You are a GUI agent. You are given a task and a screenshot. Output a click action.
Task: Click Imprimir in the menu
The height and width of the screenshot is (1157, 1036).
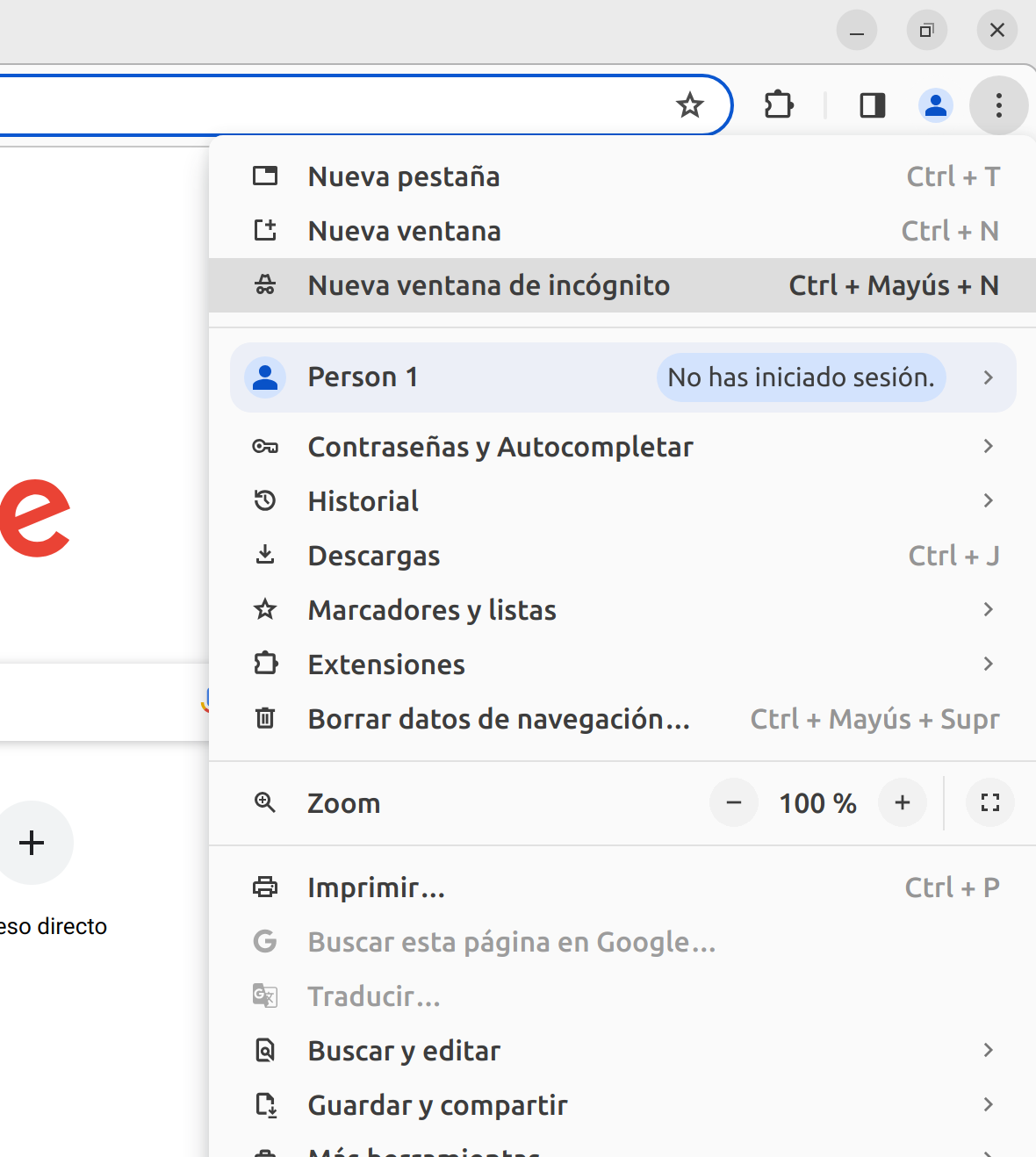pyautogui.click(x=376, y=888)
